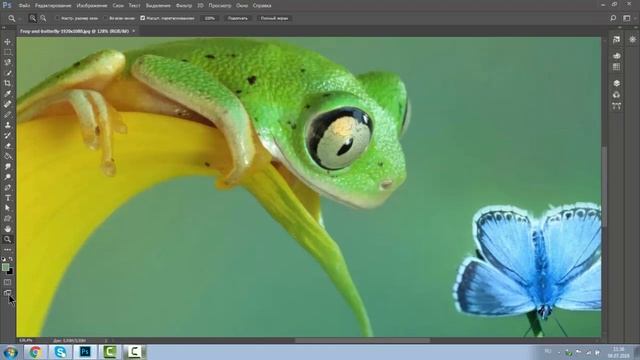Open the Swatches panel icon
The width and height of the screenshot is (640, 360).
[x=616, y=67]
